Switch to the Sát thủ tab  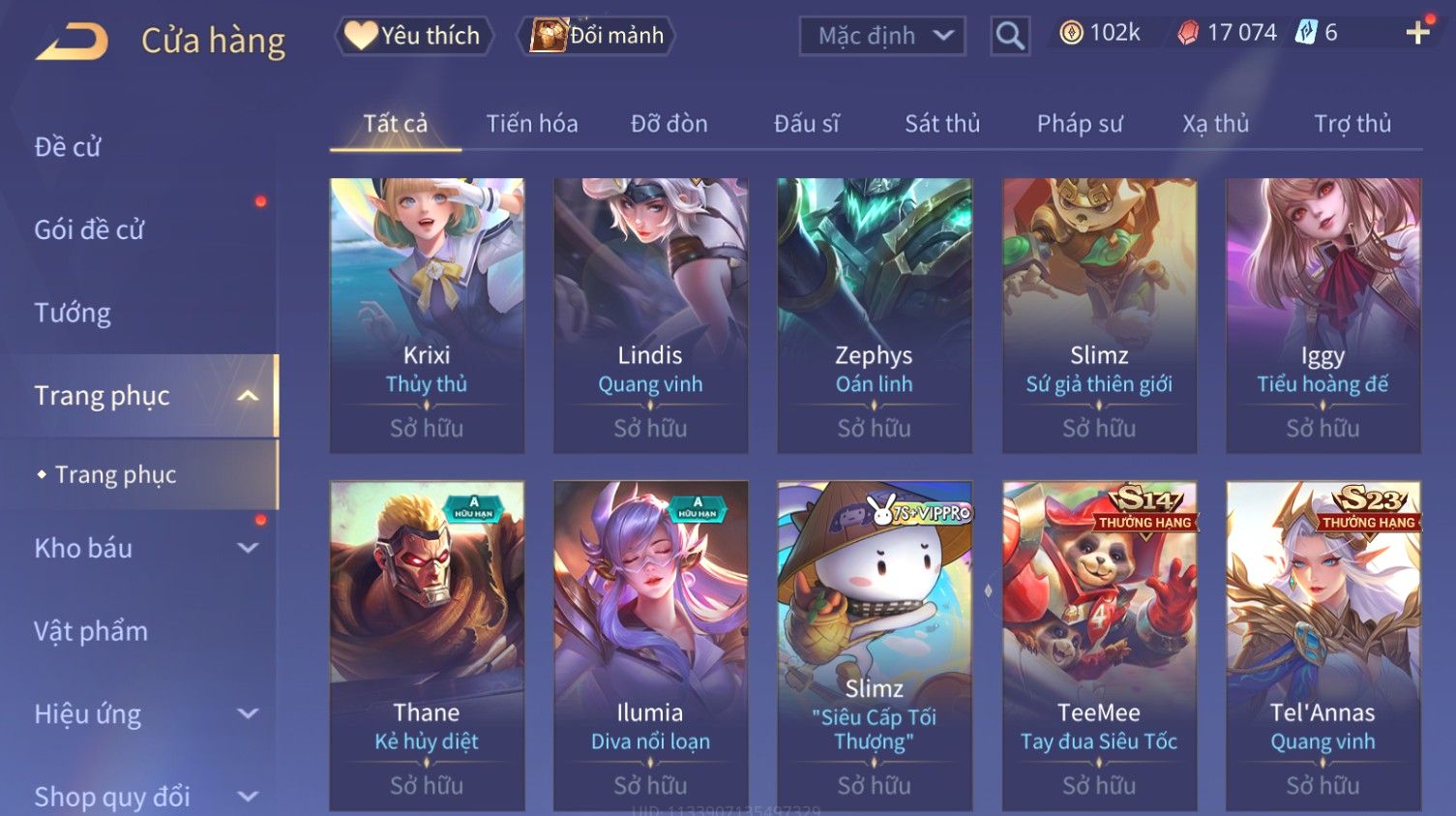pyautogui.click(x=942, y=124)
